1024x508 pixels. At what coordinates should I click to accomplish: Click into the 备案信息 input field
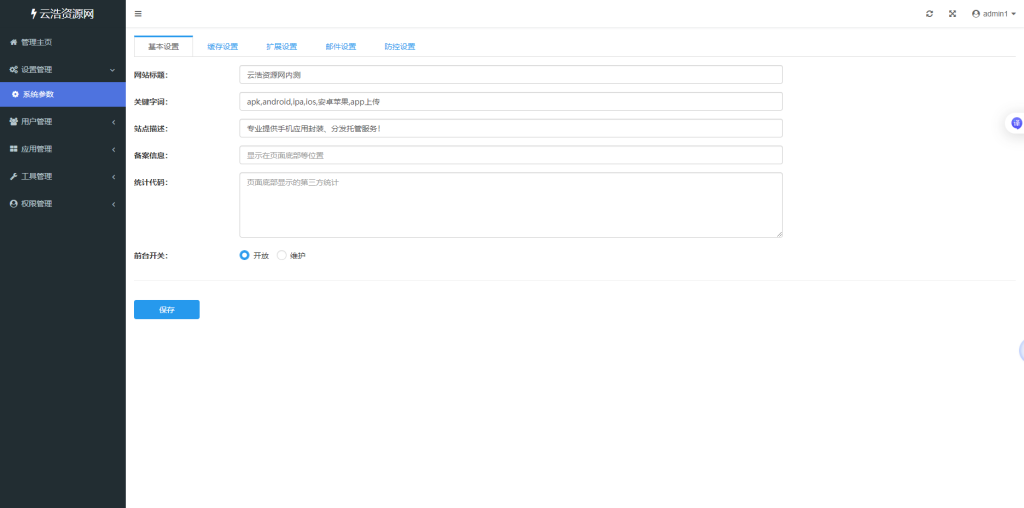point(510,155)
